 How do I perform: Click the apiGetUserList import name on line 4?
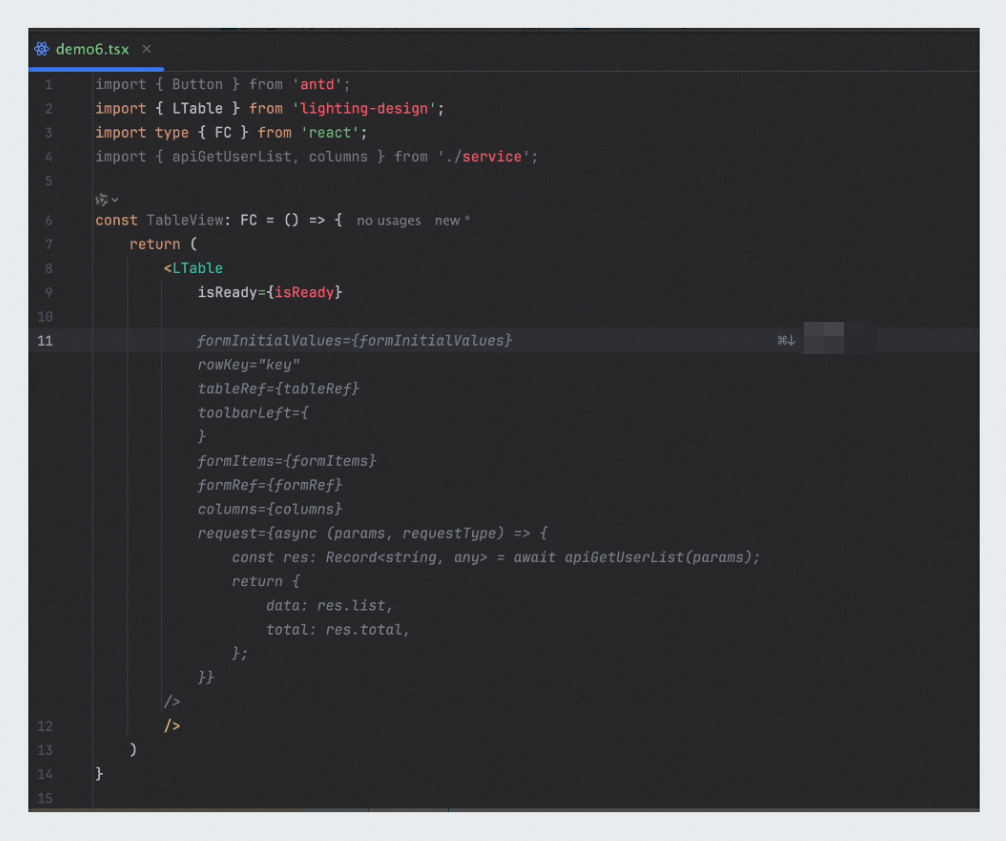coord(232,157)
